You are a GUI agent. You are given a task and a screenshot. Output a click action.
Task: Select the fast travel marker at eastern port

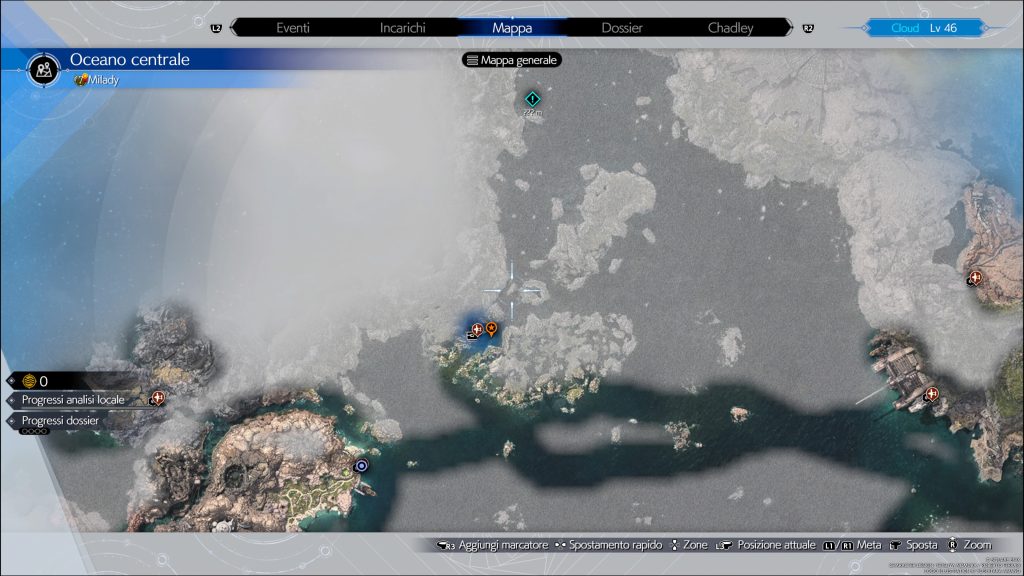pos(931,393)
